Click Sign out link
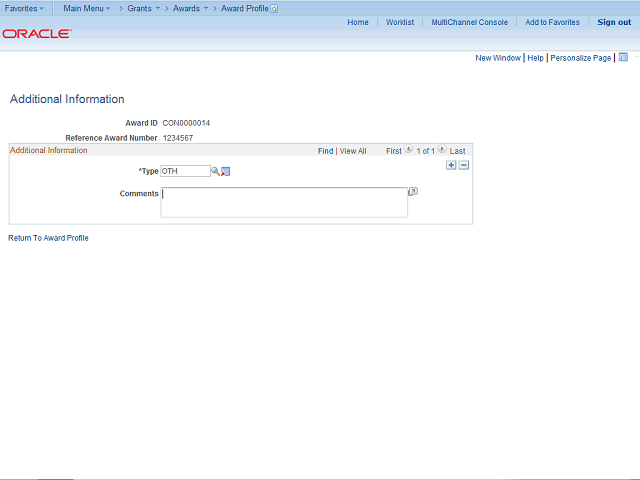640x480 pixels. tap(614, 22)
